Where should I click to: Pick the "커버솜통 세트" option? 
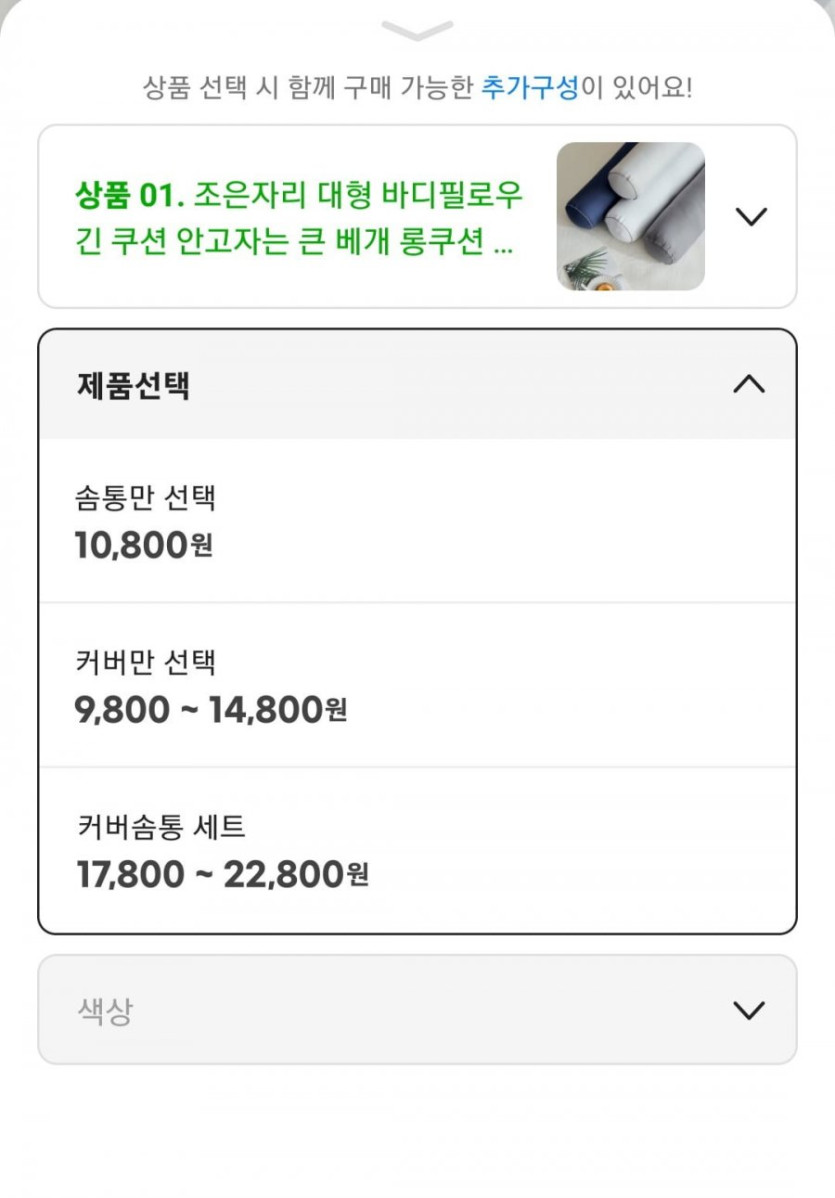(160, 827)
